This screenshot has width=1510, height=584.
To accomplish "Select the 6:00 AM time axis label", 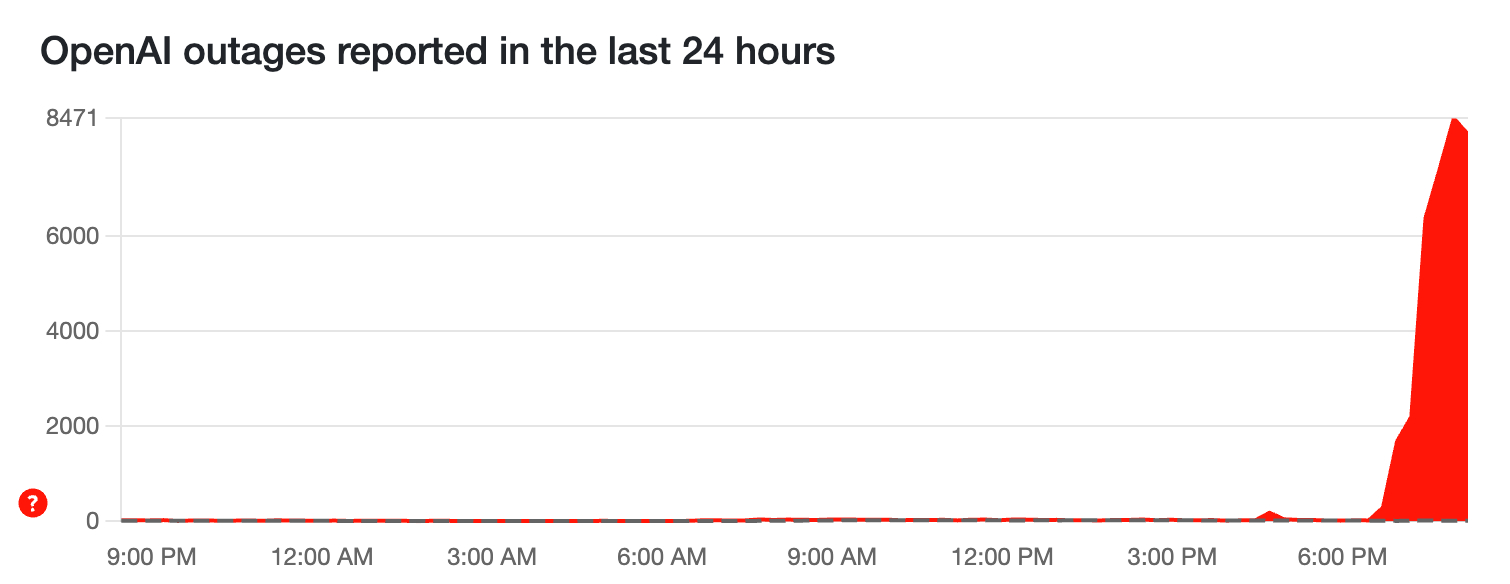I will [x=662, y=555].
